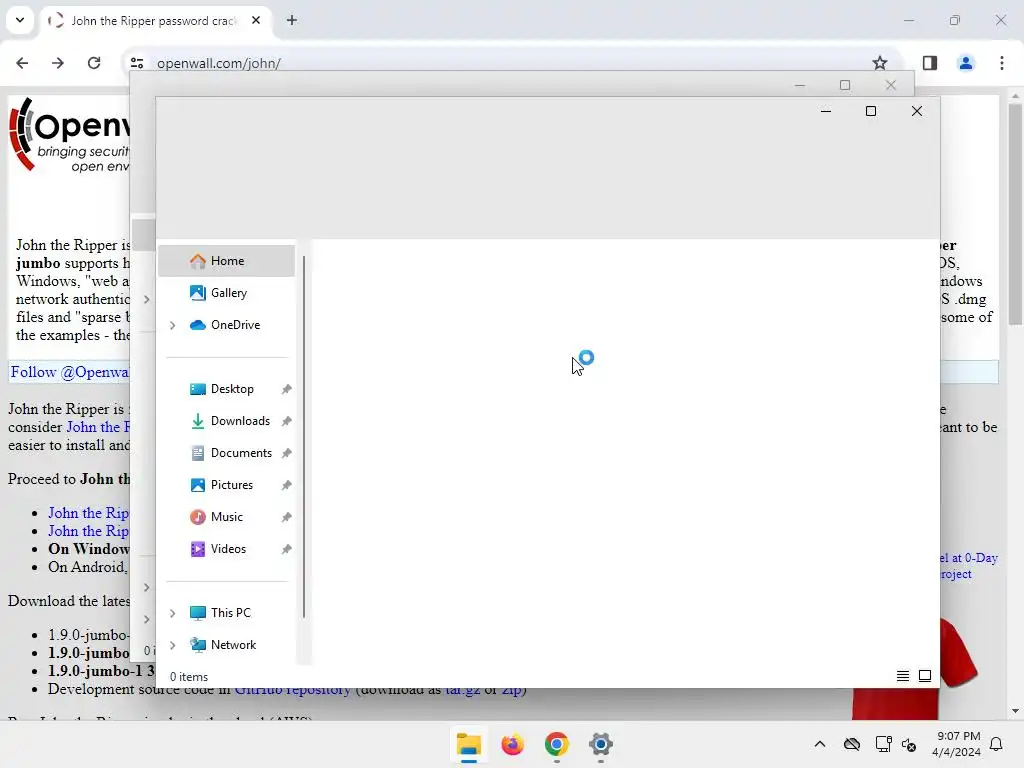
Task: Minimize the front File Explorer window
Action: click(825, 111)
